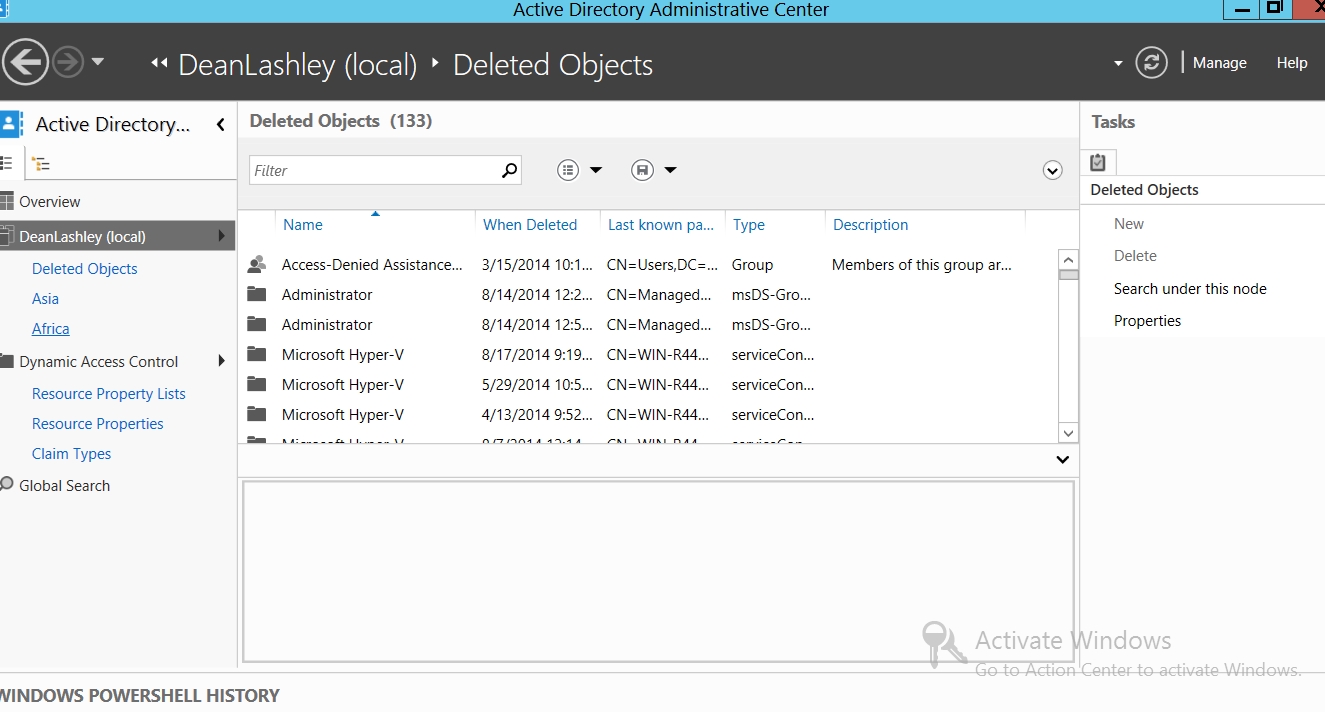Open the Africa container link
The height and width of the screenshot is (712, 1325).
[x=51, y=328]
